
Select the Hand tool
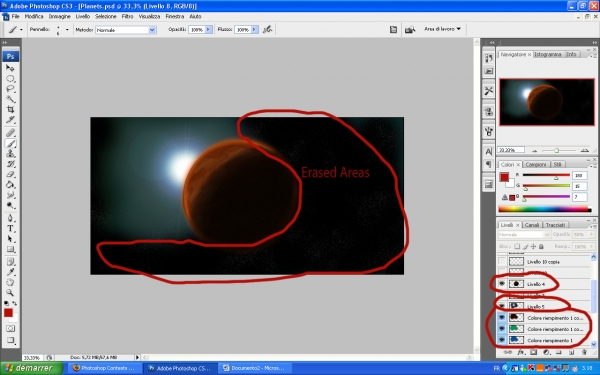10,283
